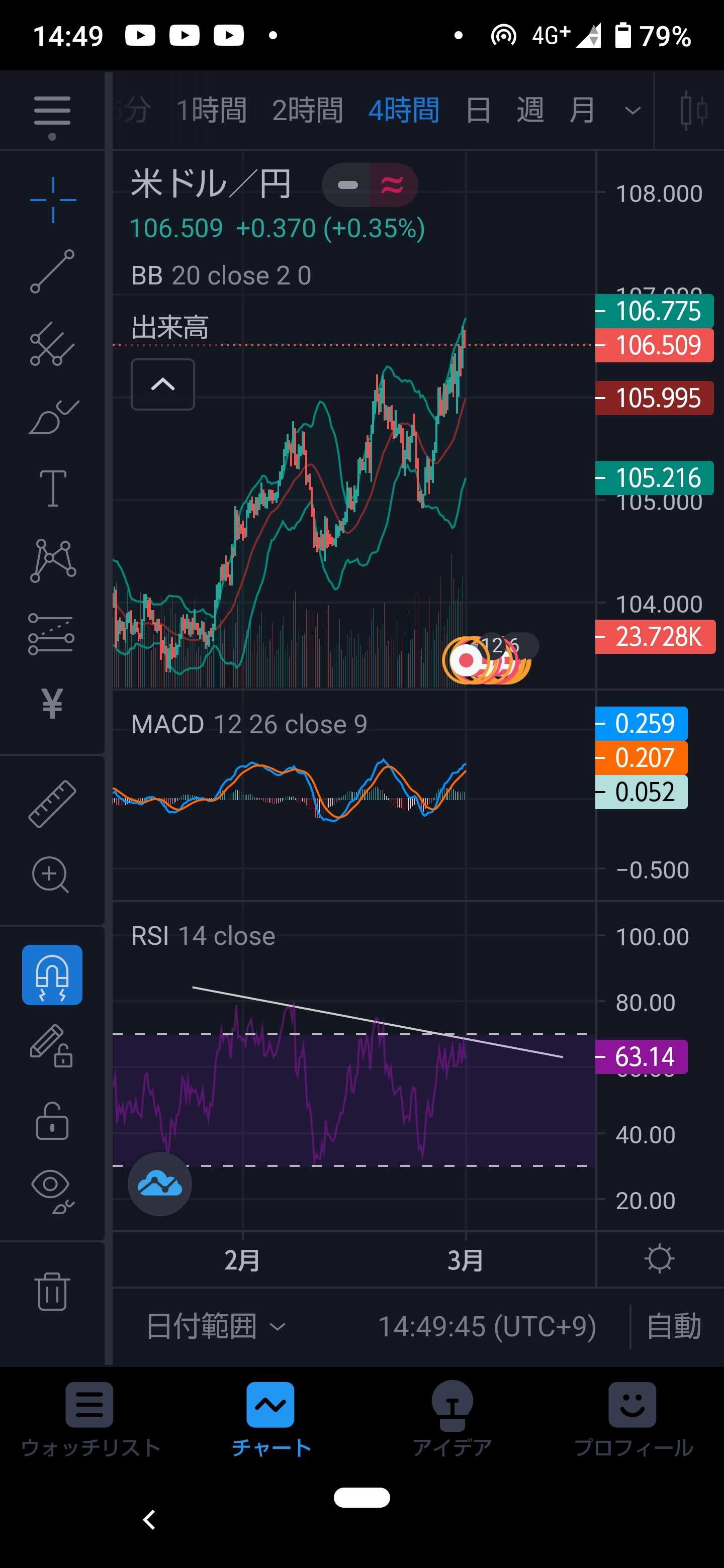Toggle magnet snap mode

[52, 974]
